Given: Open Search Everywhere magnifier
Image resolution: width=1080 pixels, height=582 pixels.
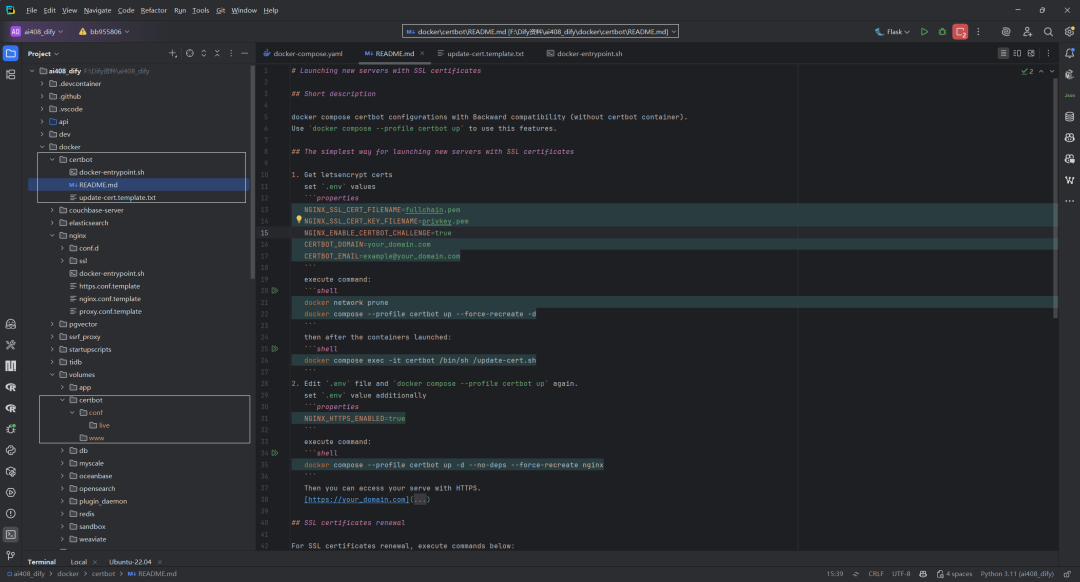Looking at the screenshot, I should click(1048, 32).
